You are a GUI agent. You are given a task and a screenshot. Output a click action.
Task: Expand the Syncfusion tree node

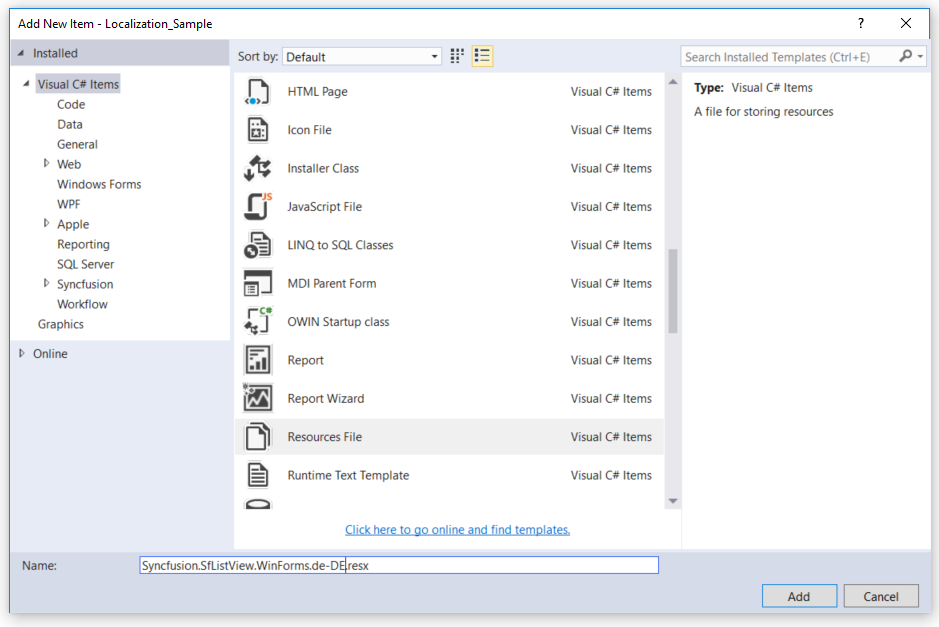[x=46, y=283]
